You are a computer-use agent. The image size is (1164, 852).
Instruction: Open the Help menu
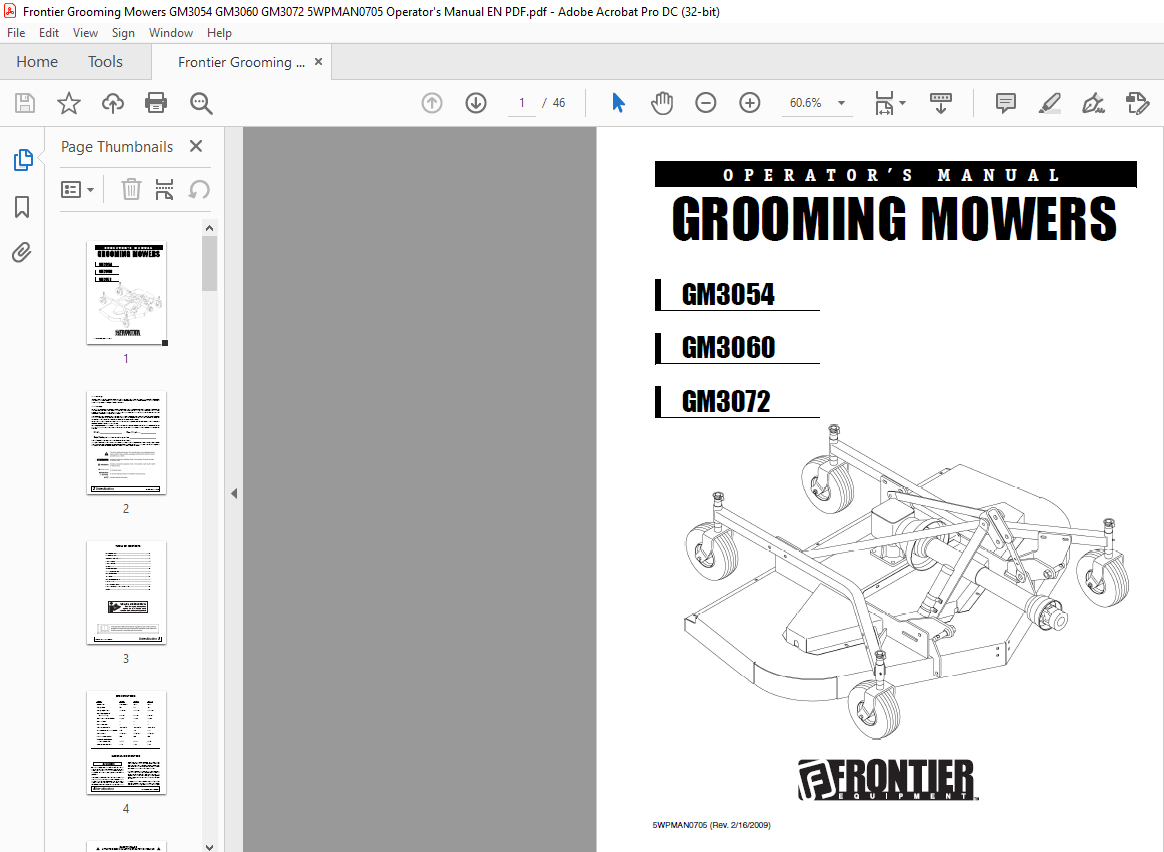click(x=219, y=33)
